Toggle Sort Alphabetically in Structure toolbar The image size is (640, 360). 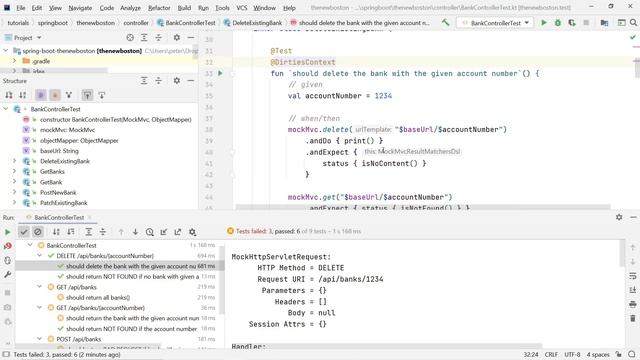[x=23, y=95]
